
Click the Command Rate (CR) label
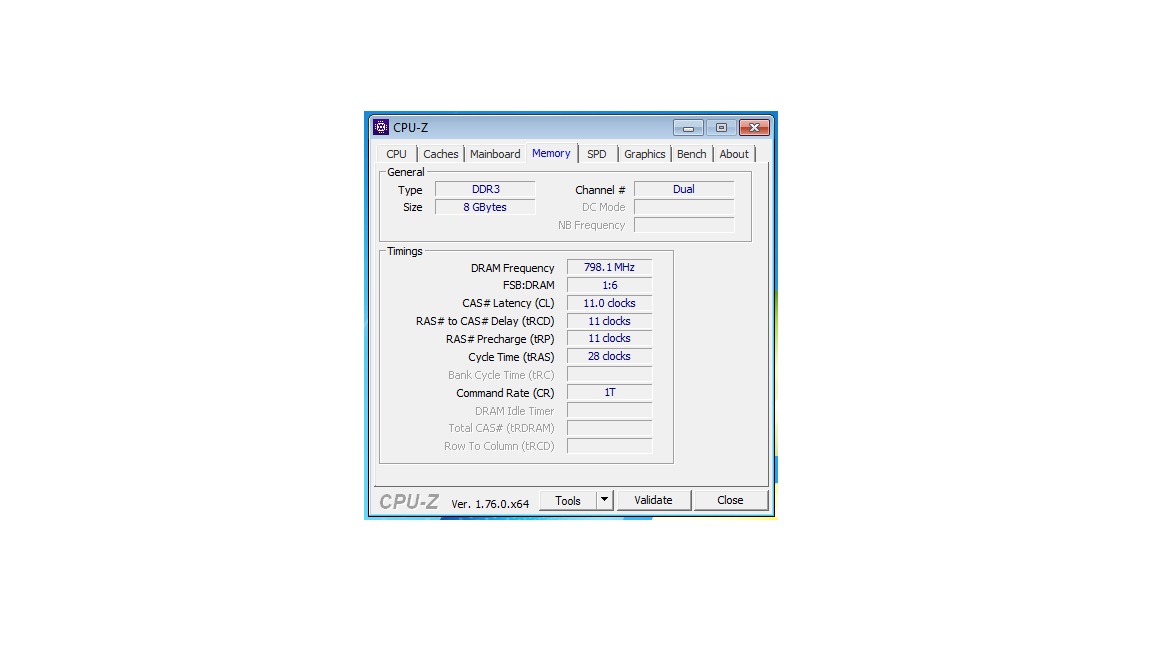click(x=505, y=393)
